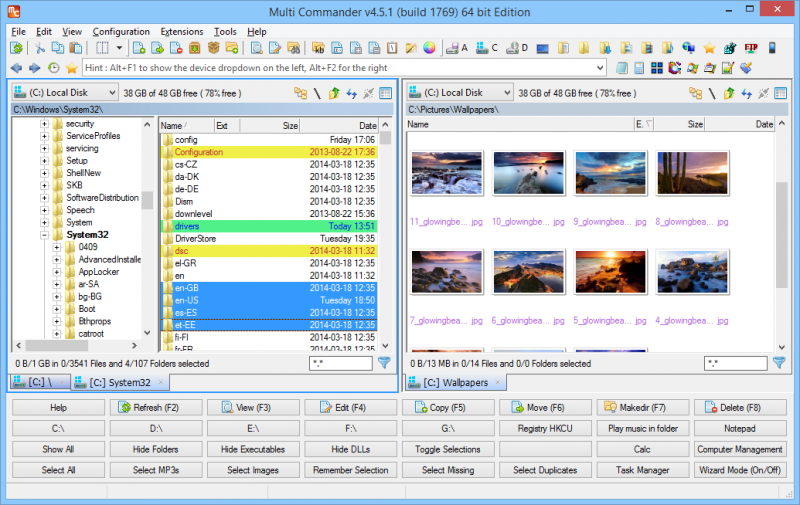Click Hide DLLs button
Screen dimensions: 800x505
pyautogui.click(x=351, y=449)
